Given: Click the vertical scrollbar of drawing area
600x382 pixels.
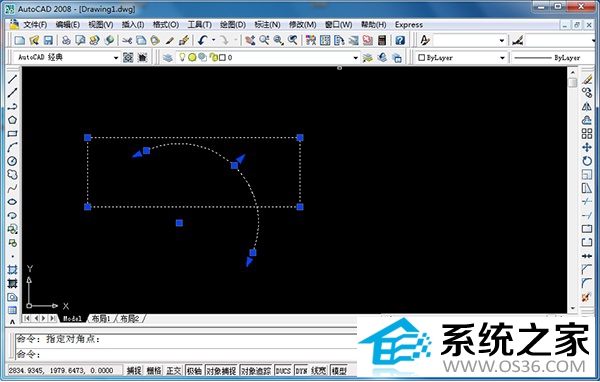Looking at the screenshot, I should tap(572, 190).
